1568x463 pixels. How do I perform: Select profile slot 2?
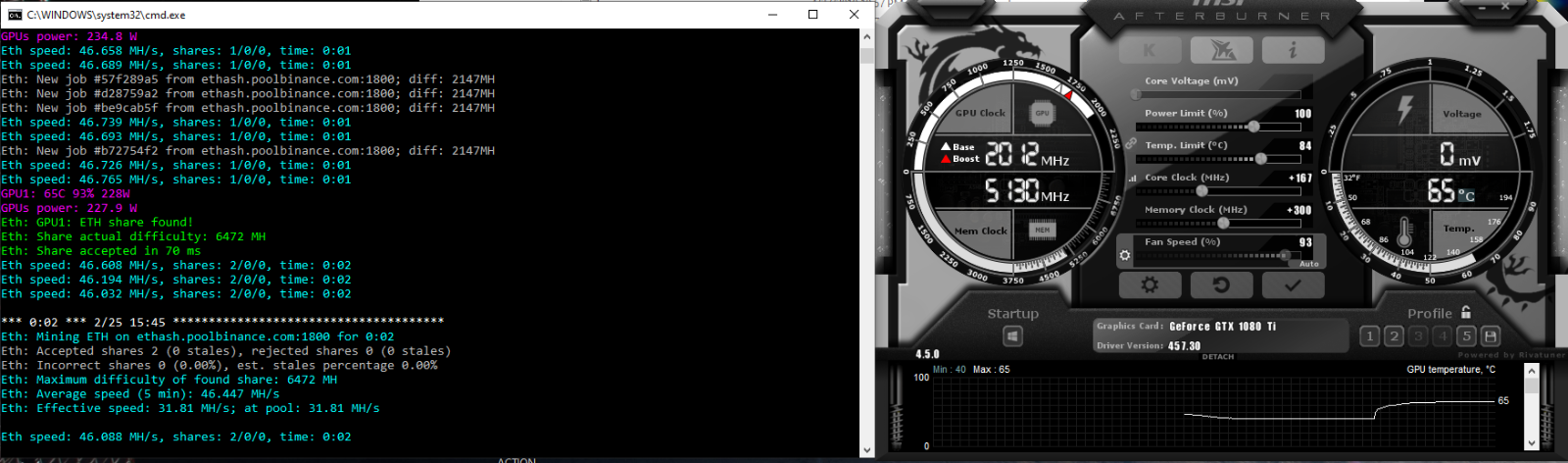(1394, 336)
